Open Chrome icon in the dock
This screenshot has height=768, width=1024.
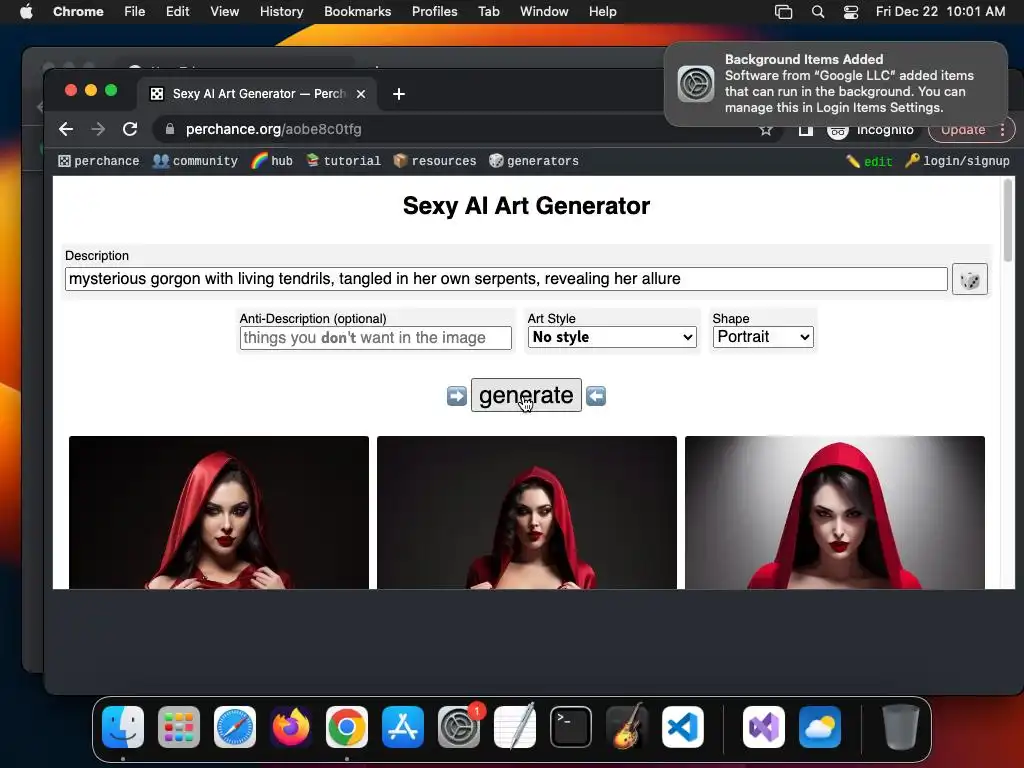347,727
